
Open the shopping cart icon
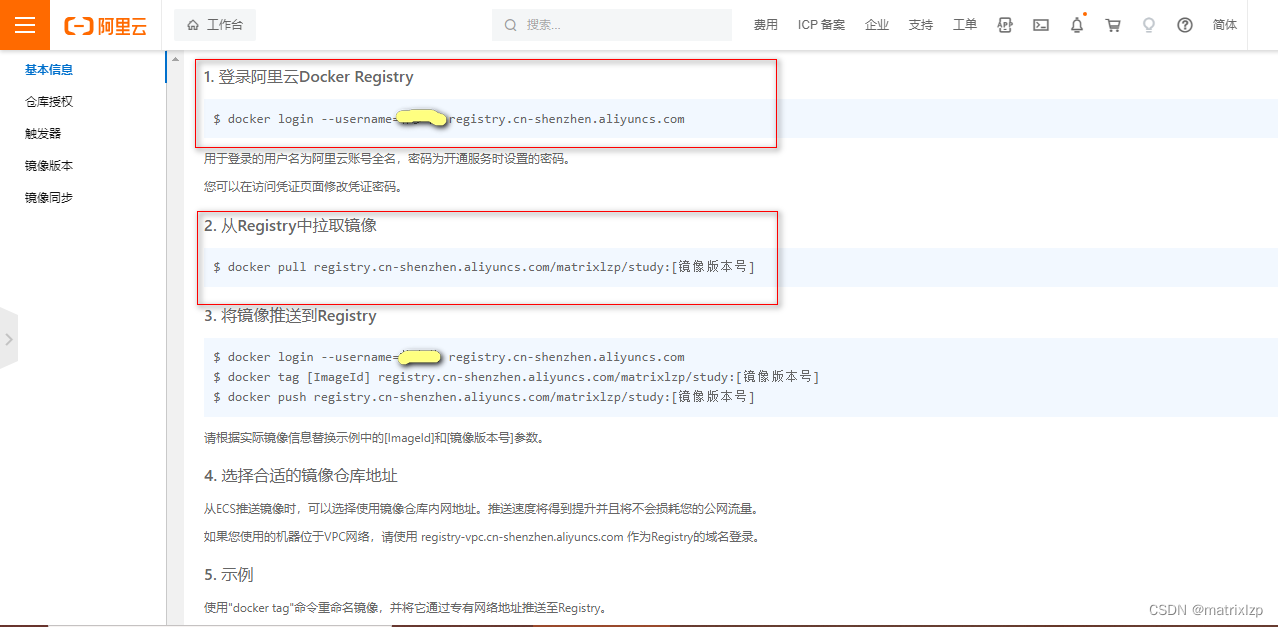1113,25
